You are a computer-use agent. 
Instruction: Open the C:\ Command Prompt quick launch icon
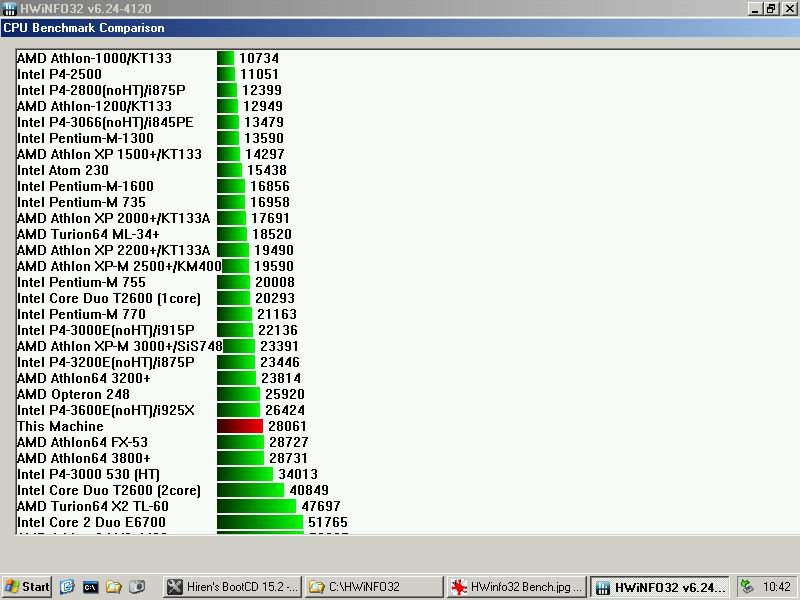click(90, 587)
